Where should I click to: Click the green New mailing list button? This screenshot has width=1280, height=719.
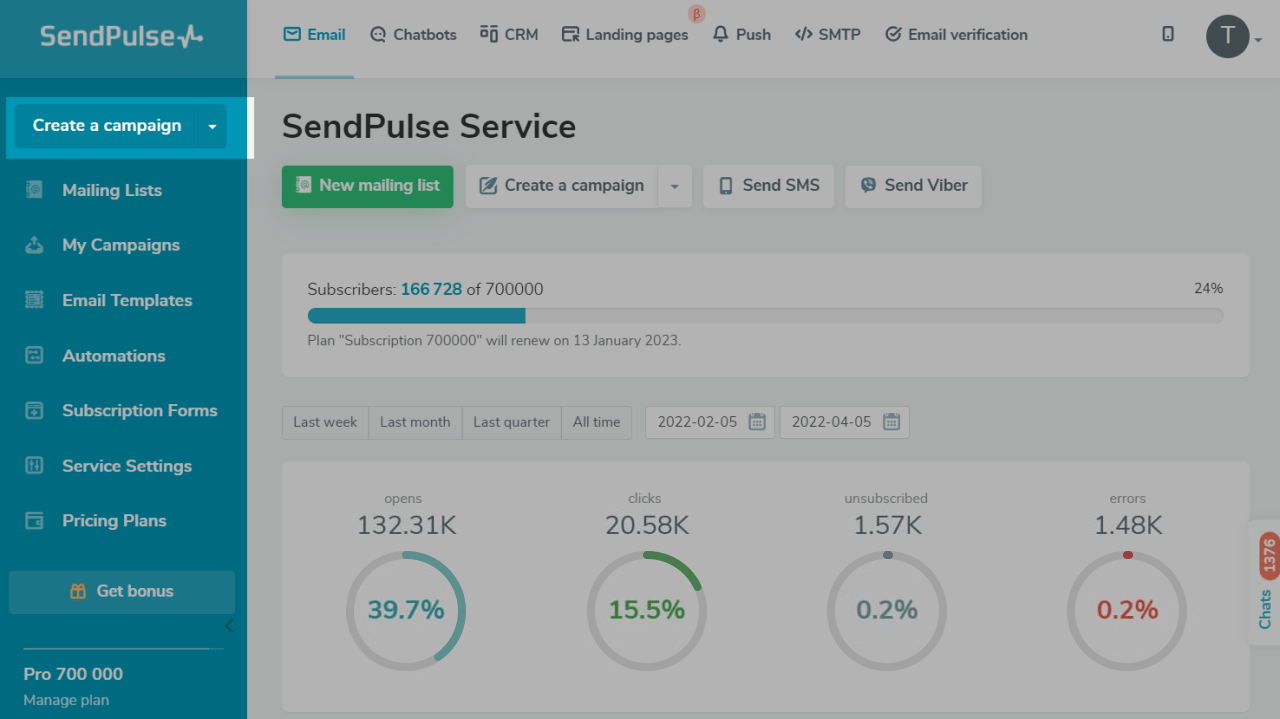(x=367, y=186)
